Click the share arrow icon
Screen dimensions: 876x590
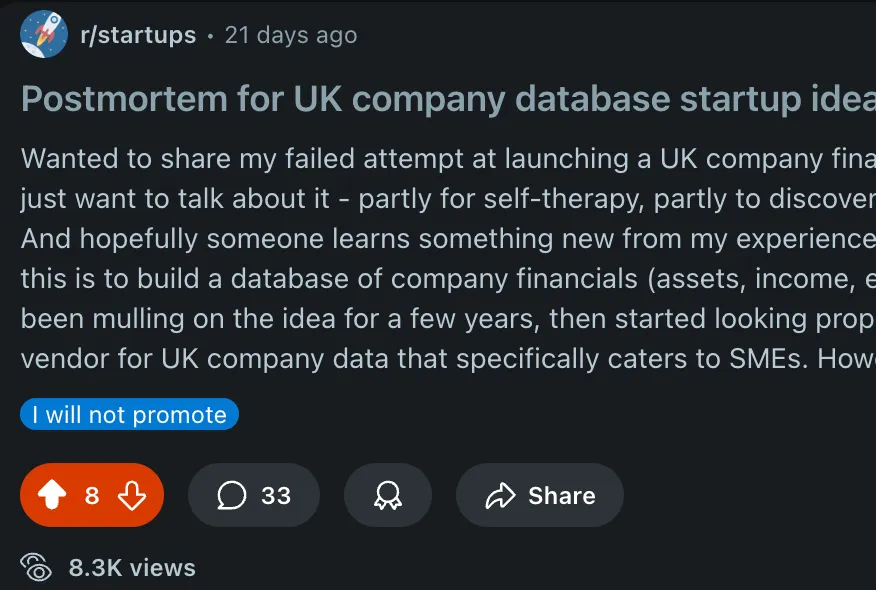(x=499, y=496)
